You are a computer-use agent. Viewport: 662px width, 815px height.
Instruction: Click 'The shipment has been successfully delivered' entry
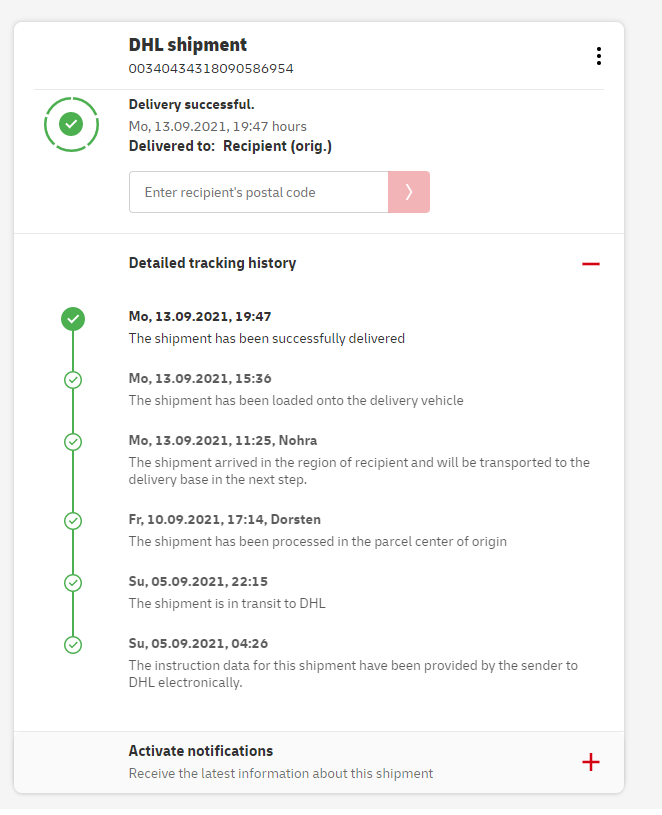pyautogui.click(x=267, y=338)
